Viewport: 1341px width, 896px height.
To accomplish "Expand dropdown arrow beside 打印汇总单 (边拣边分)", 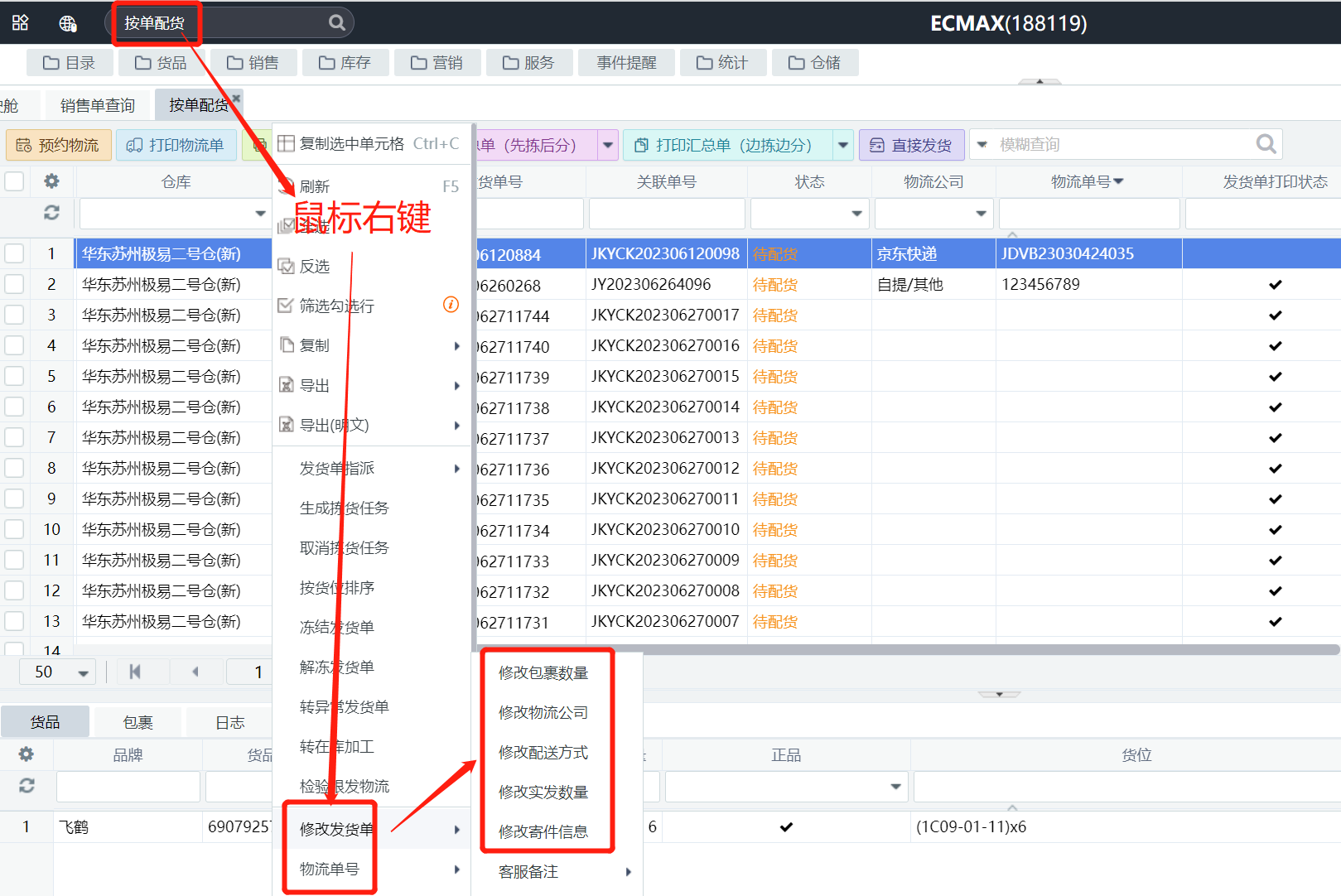I will click(x=843, y=145).
